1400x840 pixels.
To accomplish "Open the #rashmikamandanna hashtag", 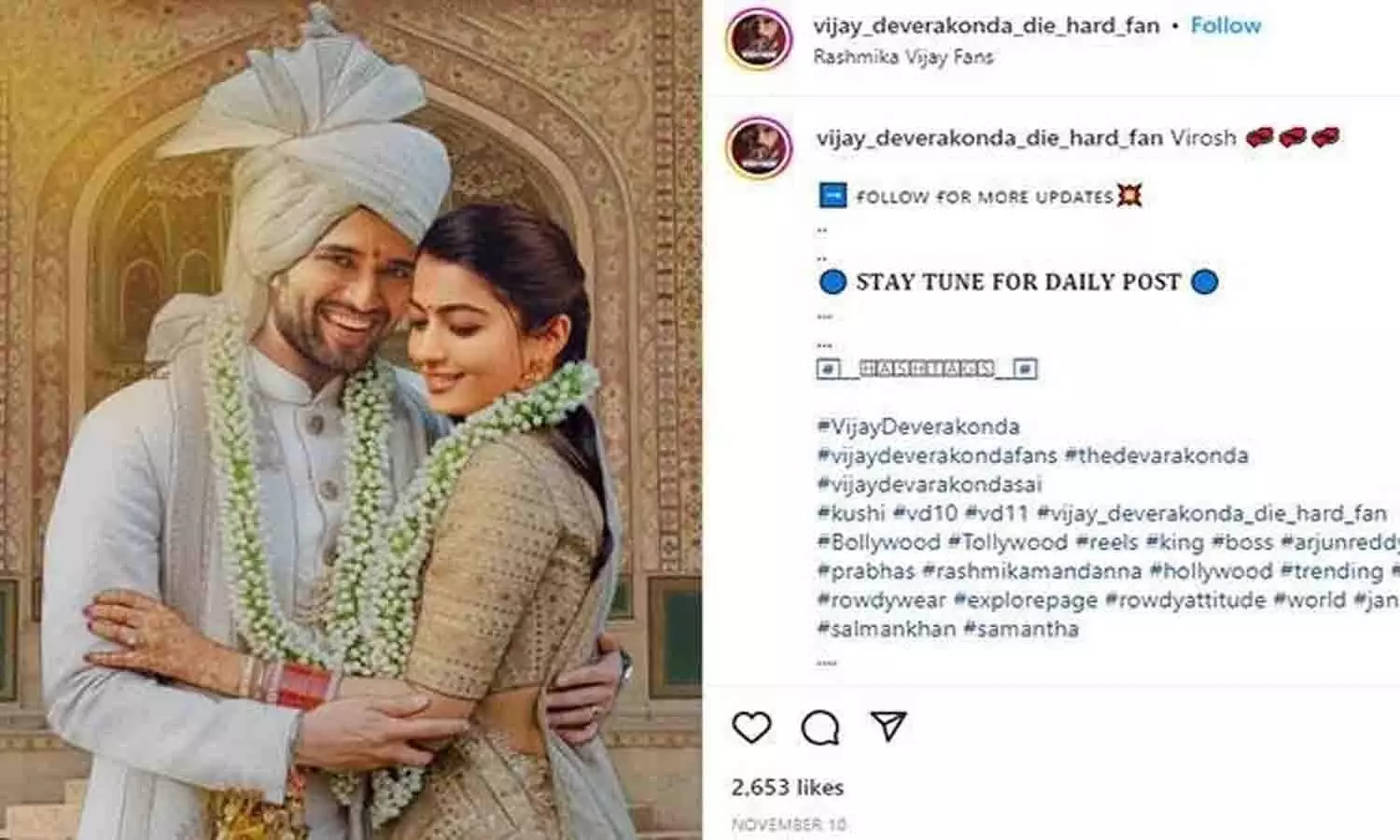I will (x=1031, y=571).
